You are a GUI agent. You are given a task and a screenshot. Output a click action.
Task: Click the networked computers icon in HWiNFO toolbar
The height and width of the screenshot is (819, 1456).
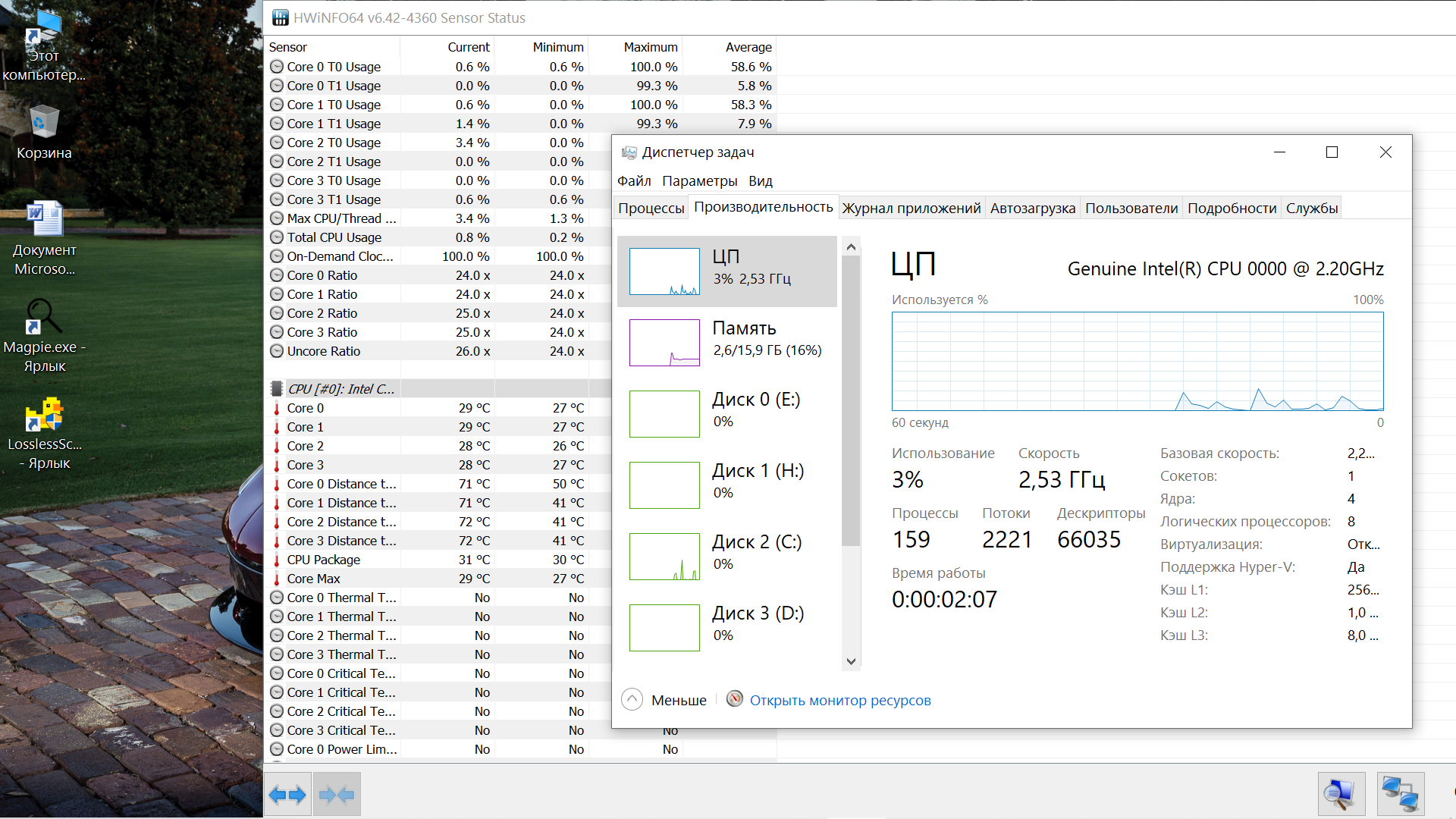pos(1400,794)
